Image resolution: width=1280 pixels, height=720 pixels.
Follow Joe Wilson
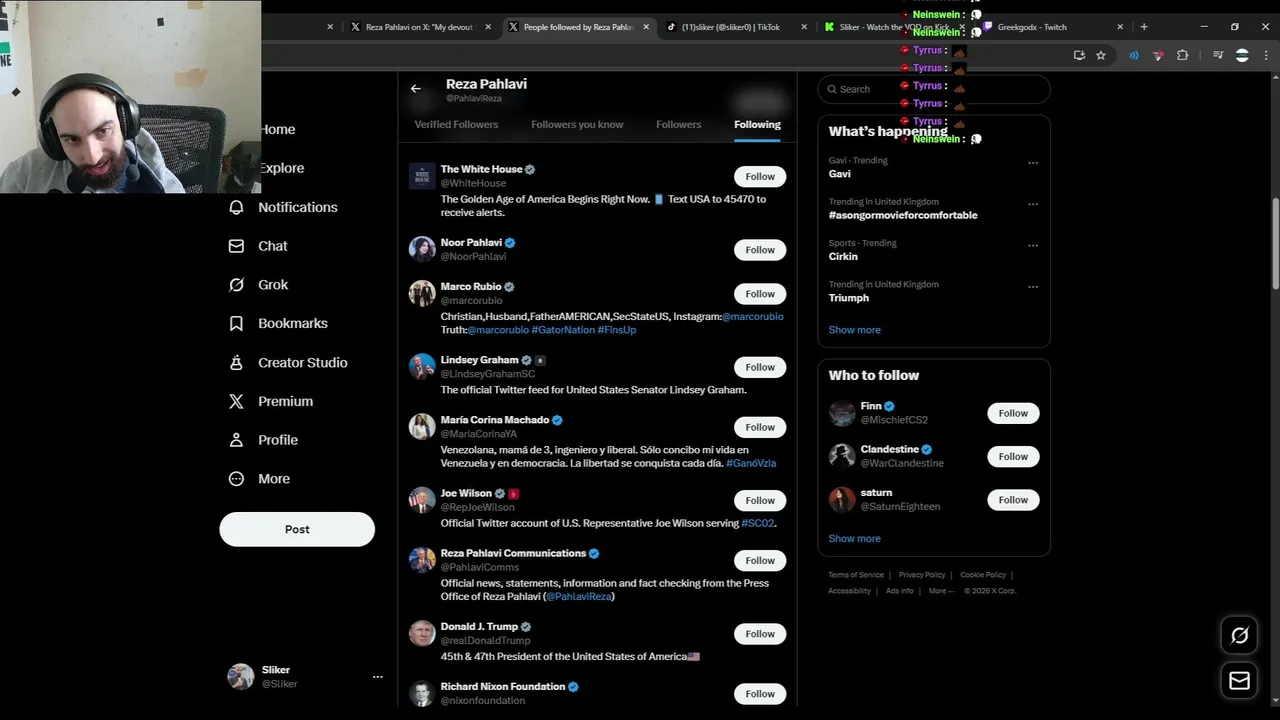pos(760,500)
